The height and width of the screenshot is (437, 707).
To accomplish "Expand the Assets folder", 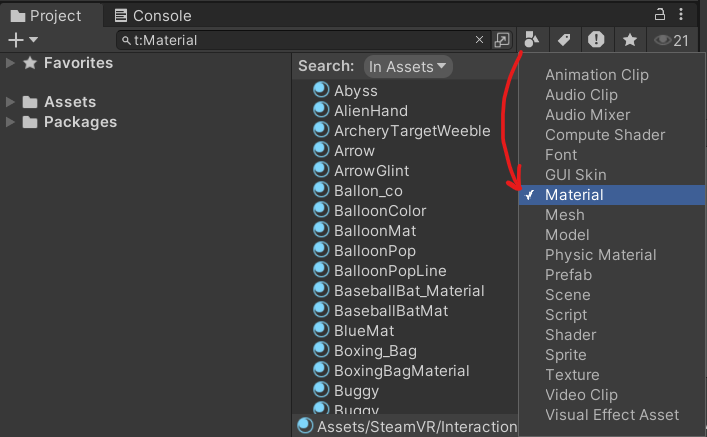I will (11, 102).
